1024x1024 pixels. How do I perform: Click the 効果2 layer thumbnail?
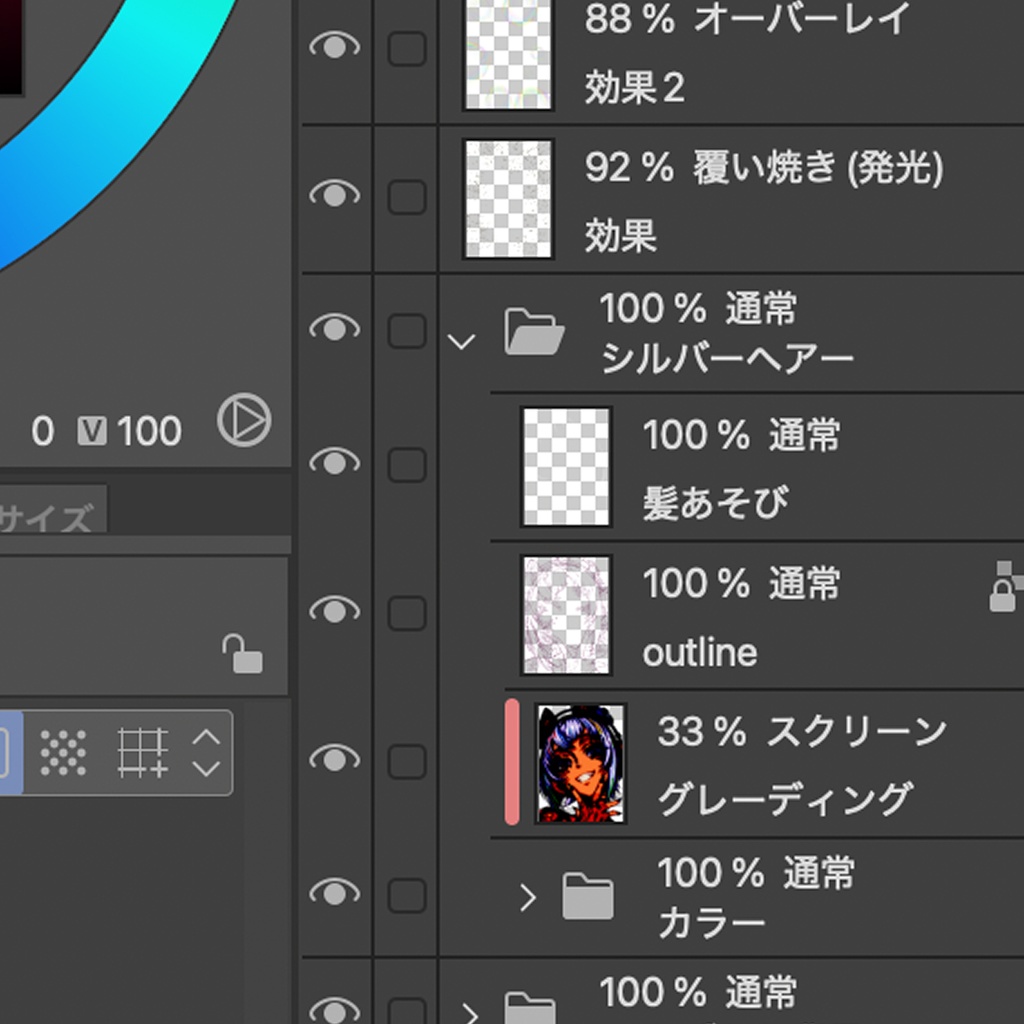508,54
